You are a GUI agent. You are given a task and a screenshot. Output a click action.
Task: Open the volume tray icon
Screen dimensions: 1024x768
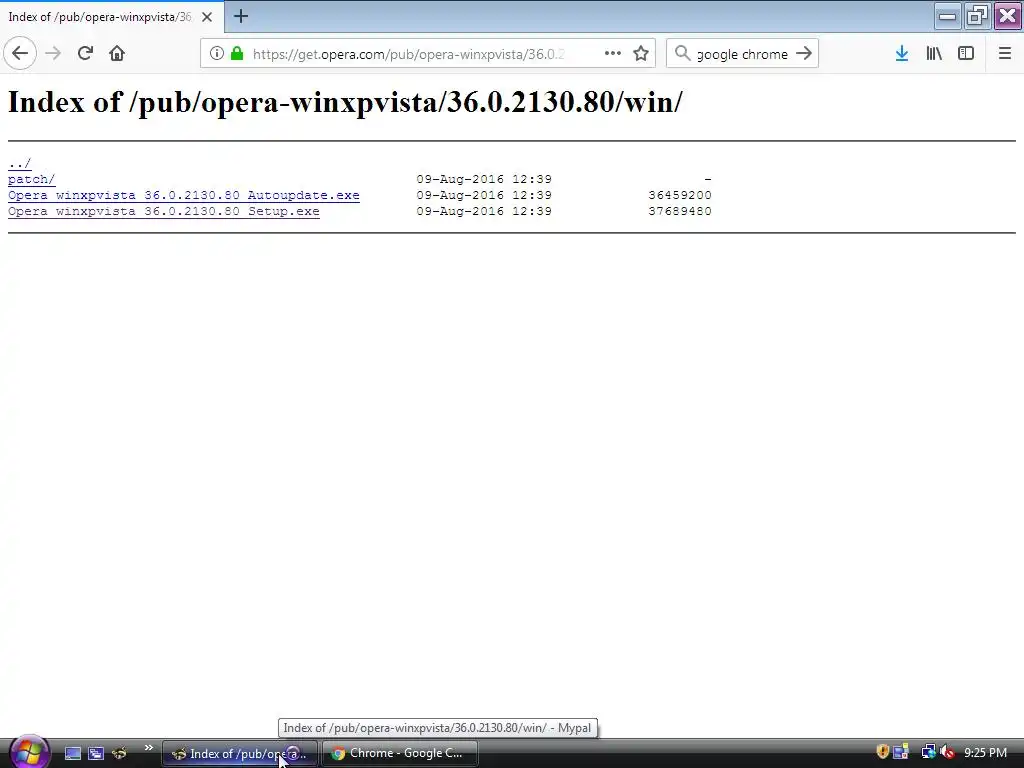[948, 752]
